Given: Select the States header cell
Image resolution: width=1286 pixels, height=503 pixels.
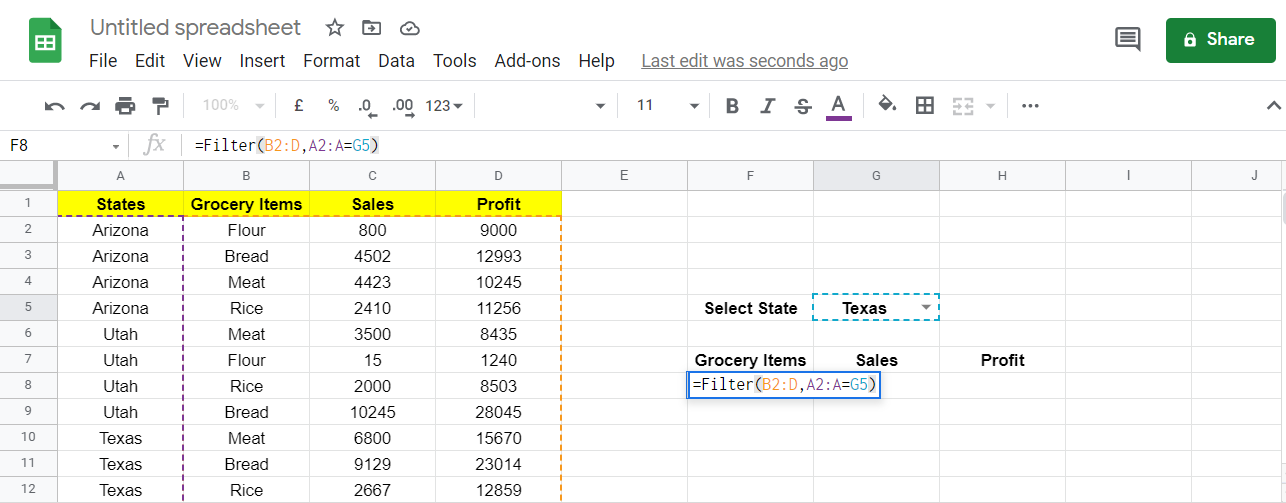Looking at the screenshot, I should pos(121,204).
